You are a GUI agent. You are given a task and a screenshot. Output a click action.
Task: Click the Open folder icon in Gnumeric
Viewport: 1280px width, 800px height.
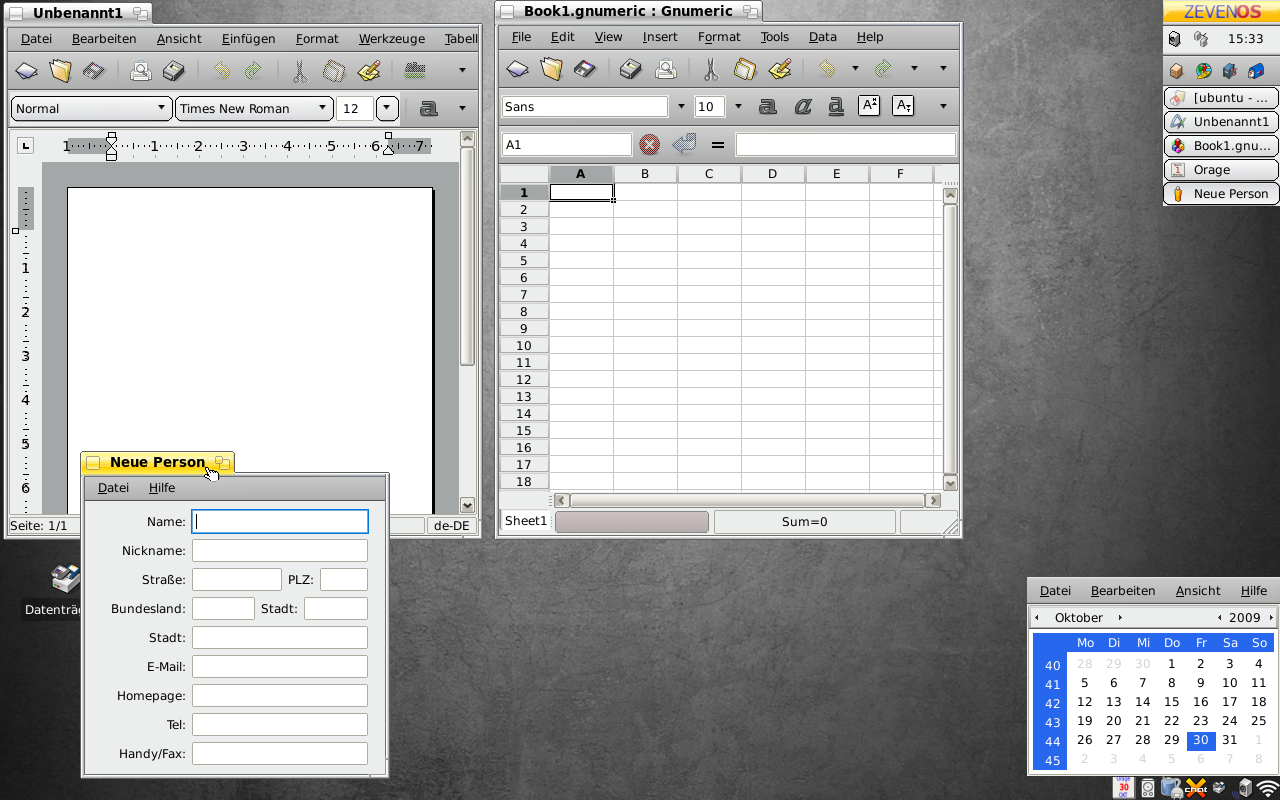[x=551, y=69]
